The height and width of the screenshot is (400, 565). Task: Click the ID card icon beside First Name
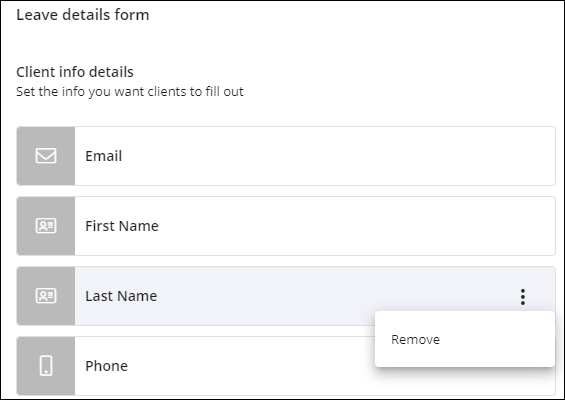click(46, 226)
